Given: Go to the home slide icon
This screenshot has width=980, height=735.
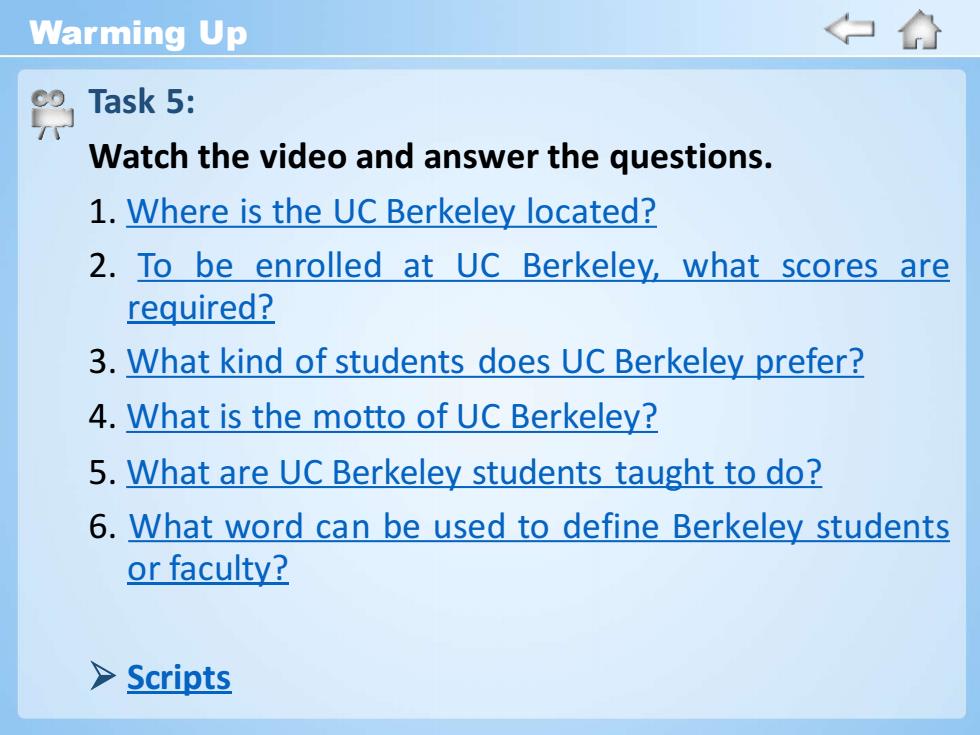Looking at the screenshot, I should pyautogui.click(x=919, y=30).
